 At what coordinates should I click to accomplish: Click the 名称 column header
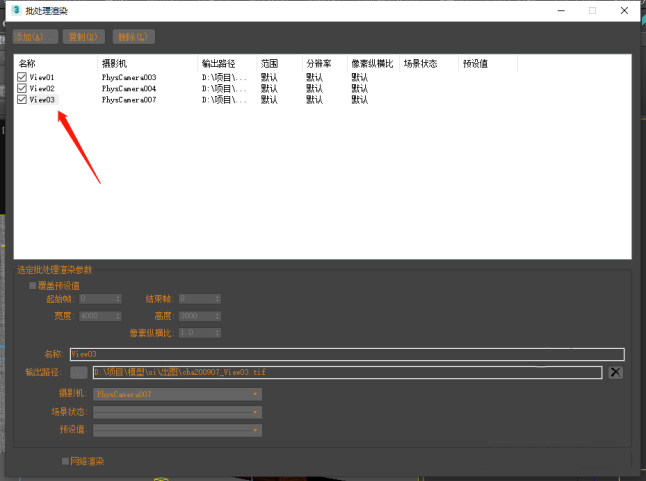tap(56, 63)
